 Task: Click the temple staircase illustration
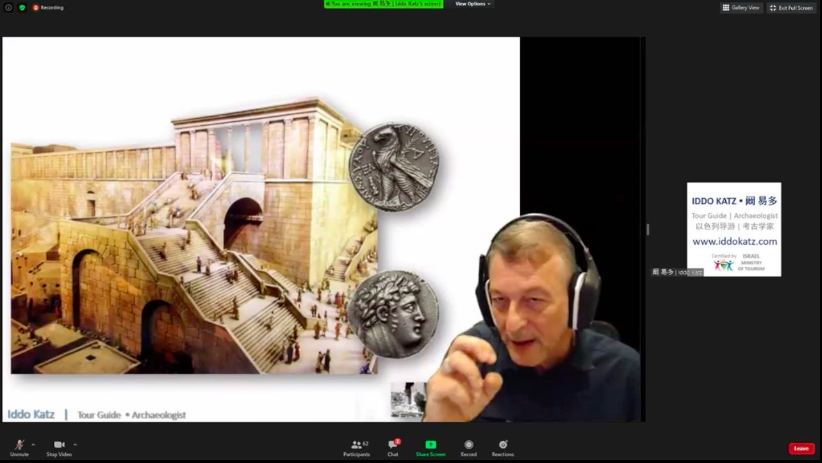pos(194,236)
